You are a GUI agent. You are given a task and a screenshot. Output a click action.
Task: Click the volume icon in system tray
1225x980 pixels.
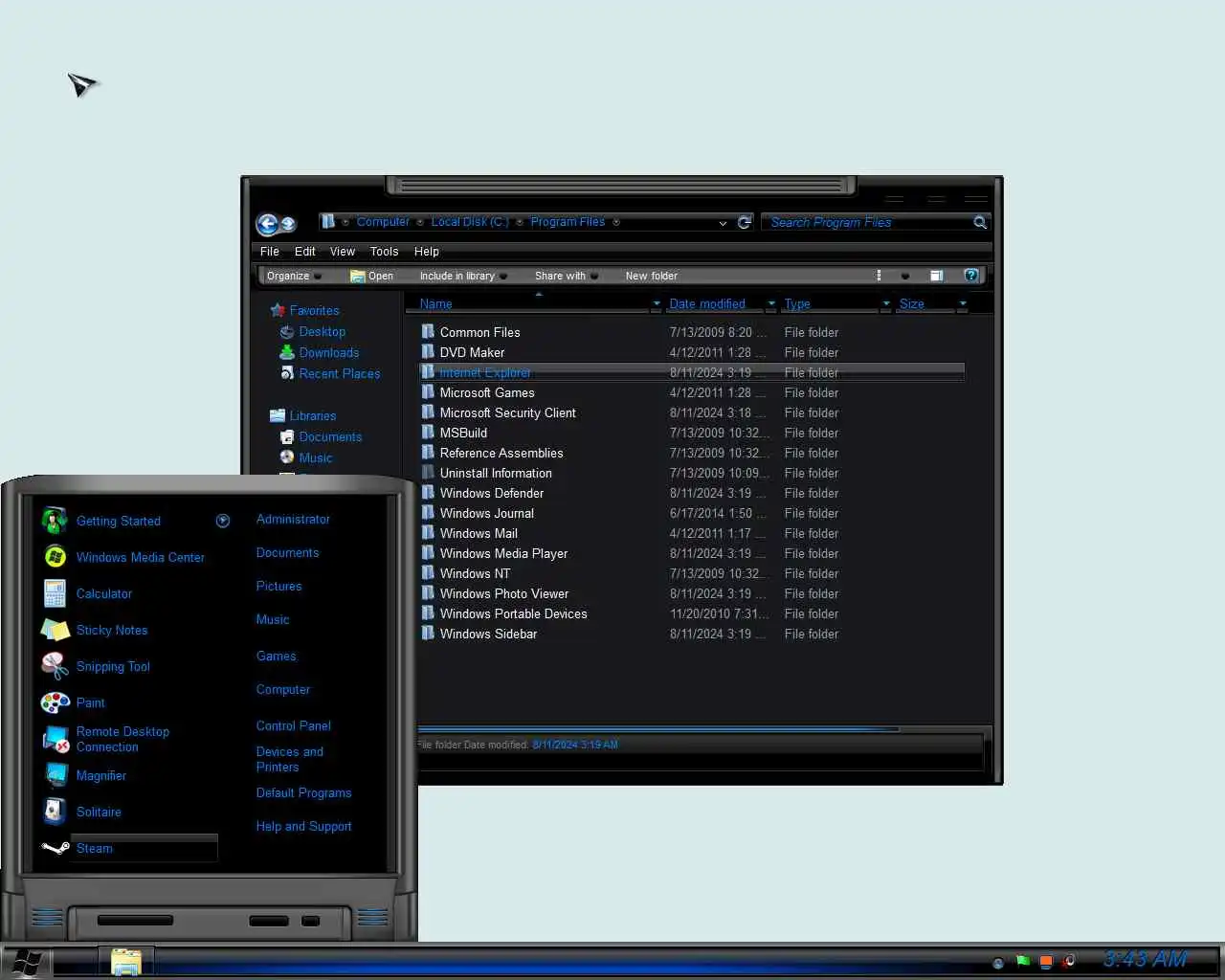tap(1069, 961)
